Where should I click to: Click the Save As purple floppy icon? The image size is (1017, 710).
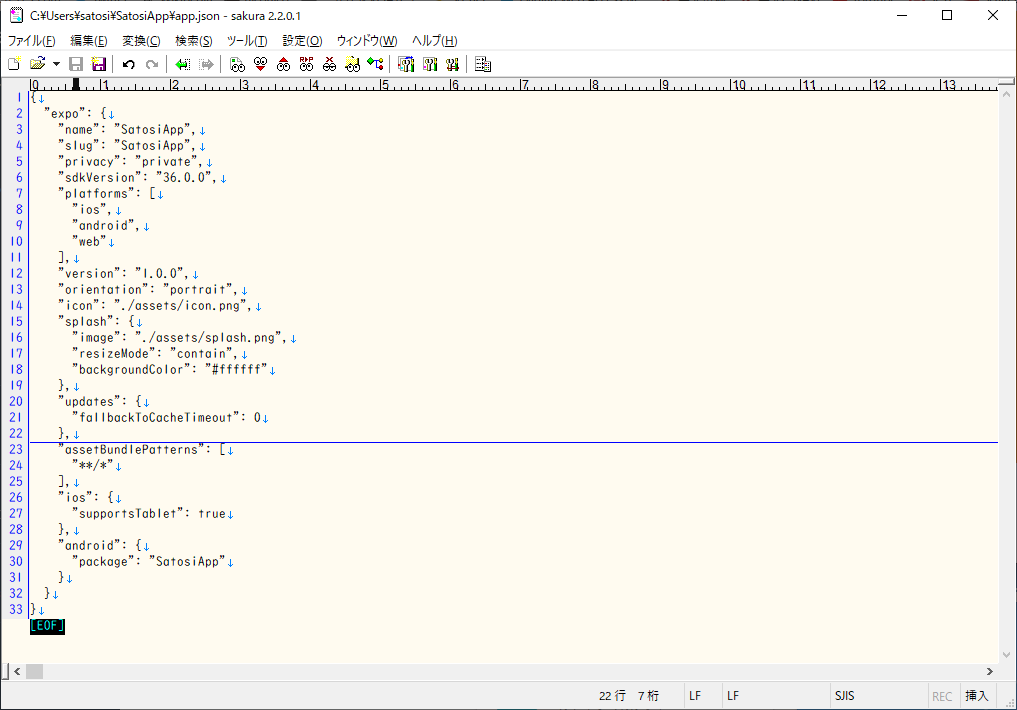99,64
